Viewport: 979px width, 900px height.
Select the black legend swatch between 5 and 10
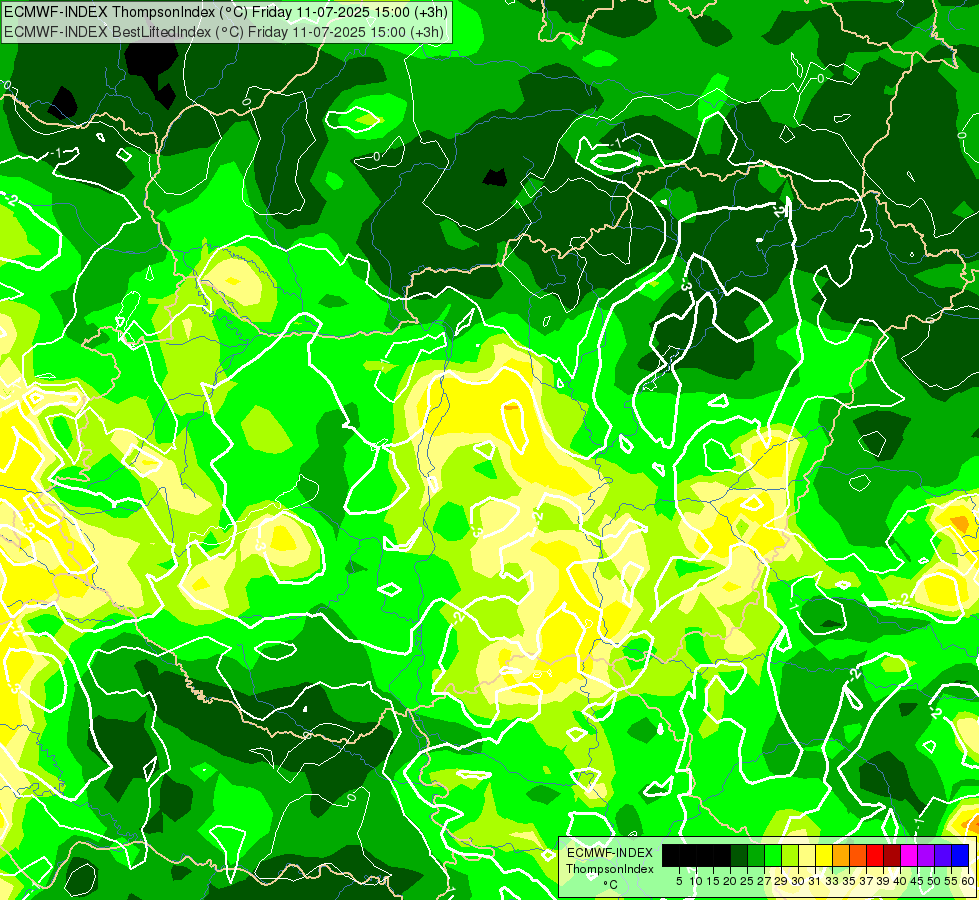(x=688, y=856)
